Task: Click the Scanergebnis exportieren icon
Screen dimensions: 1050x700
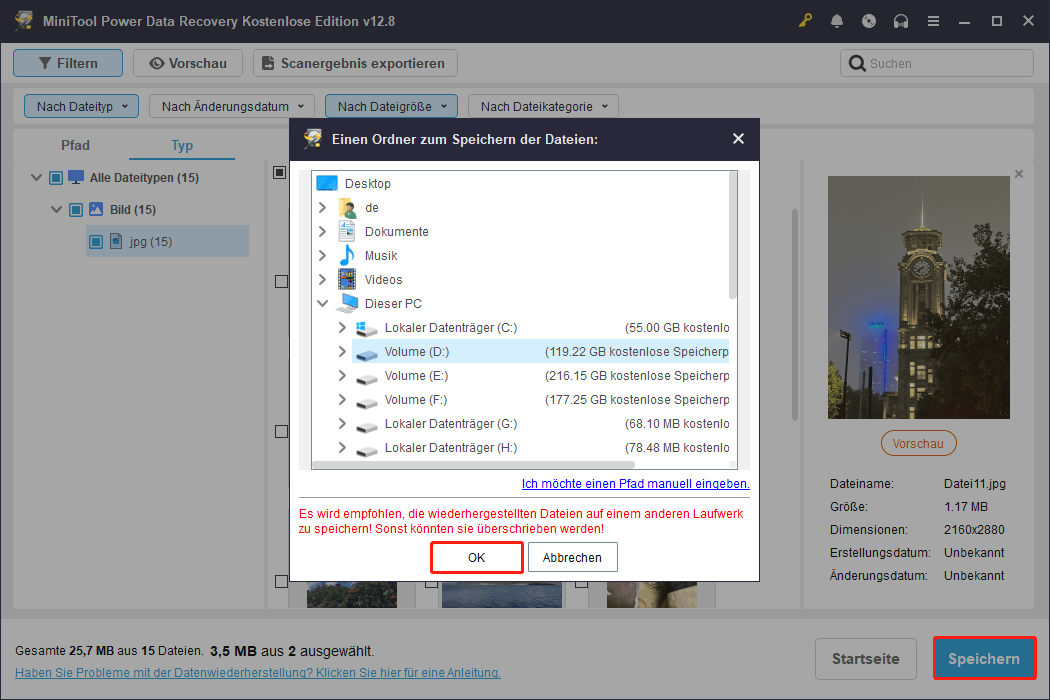Action: (x=265, y=62)
